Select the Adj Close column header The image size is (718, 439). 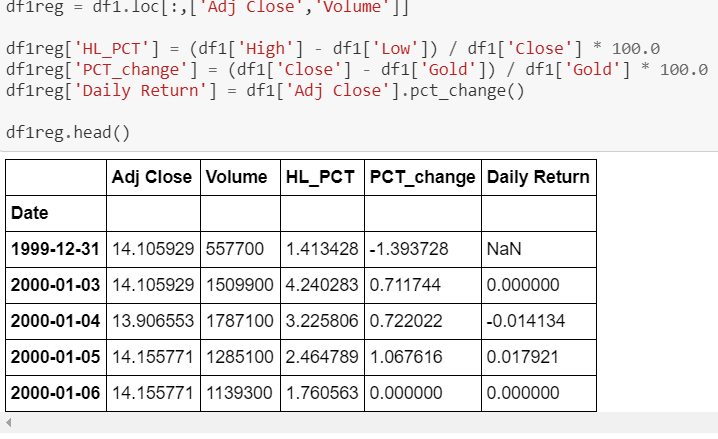click(x=152, y=178)
